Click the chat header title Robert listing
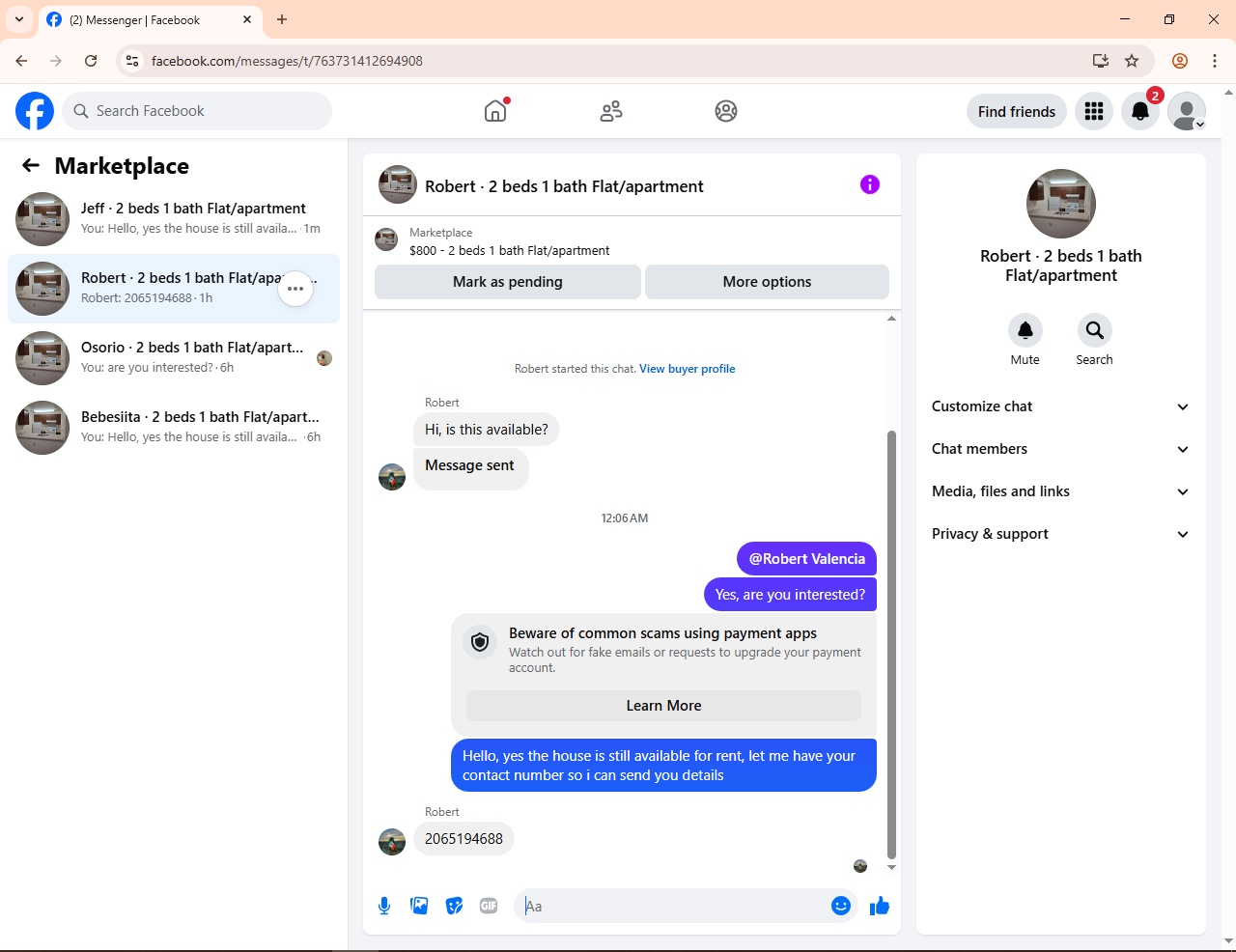Viewport: 1236px width, 952px height. [564, 186]
